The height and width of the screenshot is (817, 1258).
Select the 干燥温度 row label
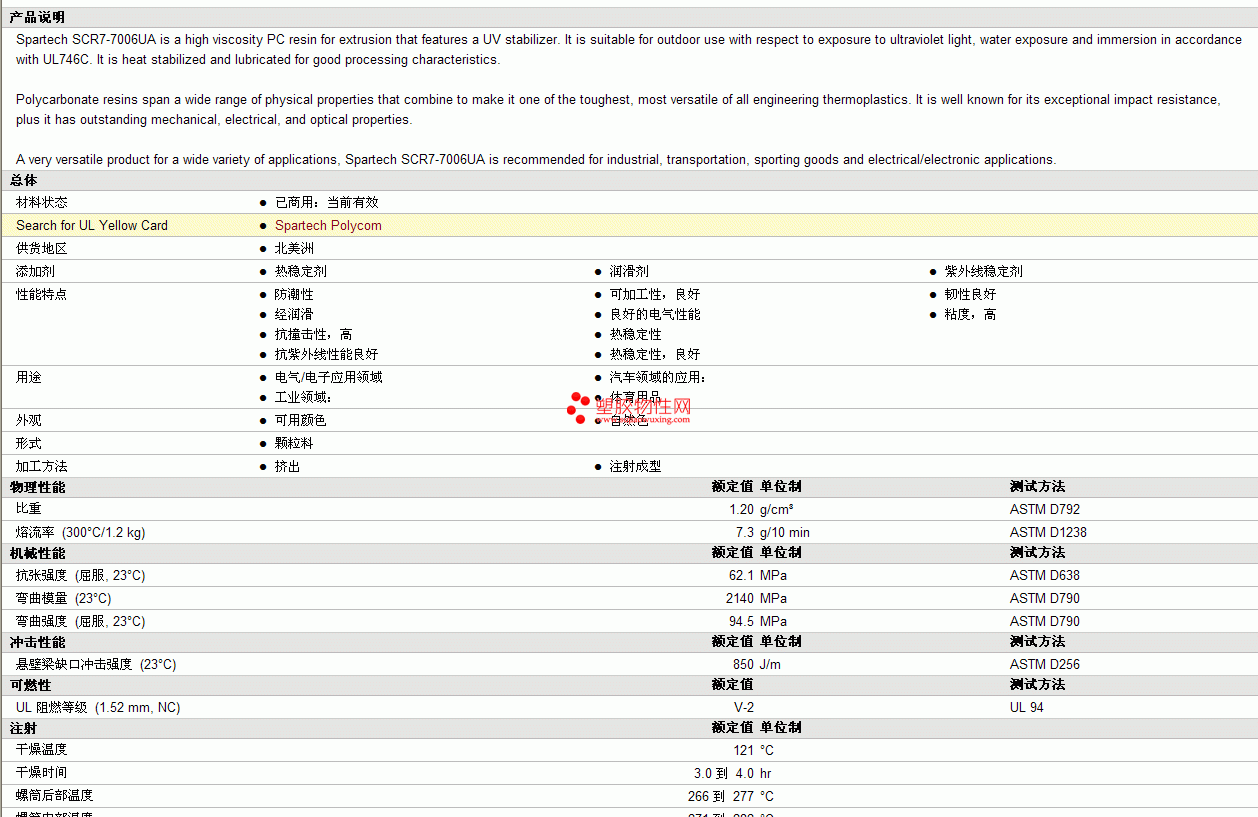point(42,750)
